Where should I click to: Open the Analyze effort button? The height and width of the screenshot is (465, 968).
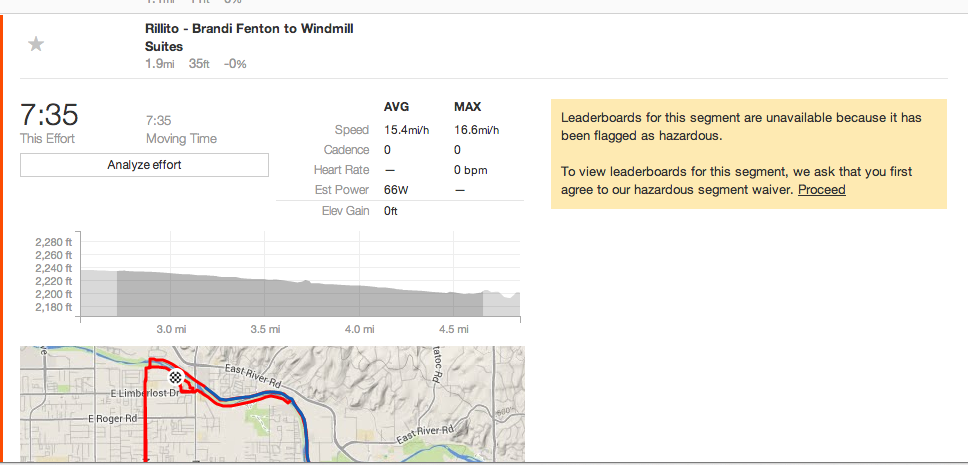pyautogui.click(x=144, y=165)
